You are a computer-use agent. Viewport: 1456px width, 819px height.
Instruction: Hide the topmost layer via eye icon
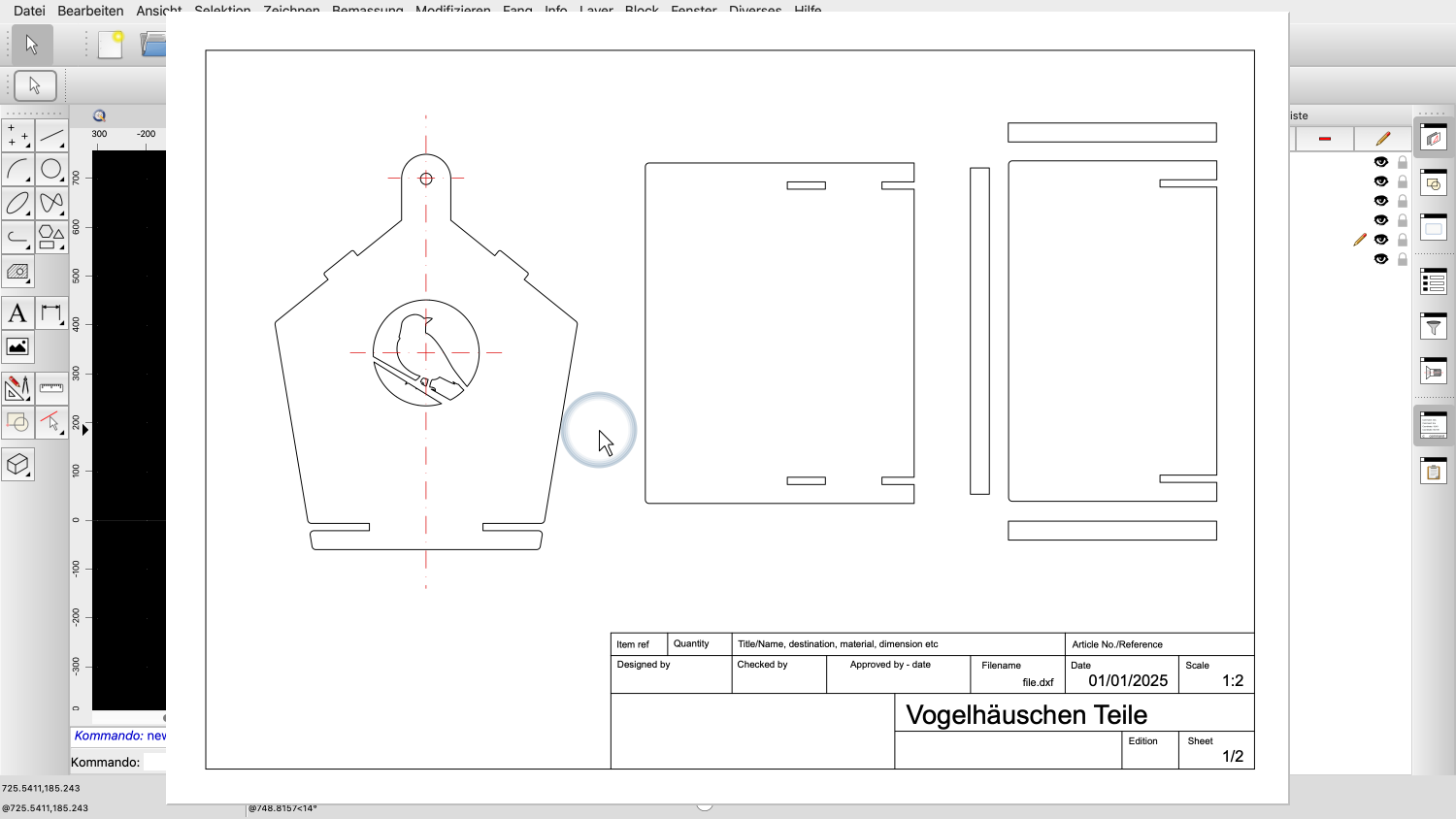tap(1380, 161)
